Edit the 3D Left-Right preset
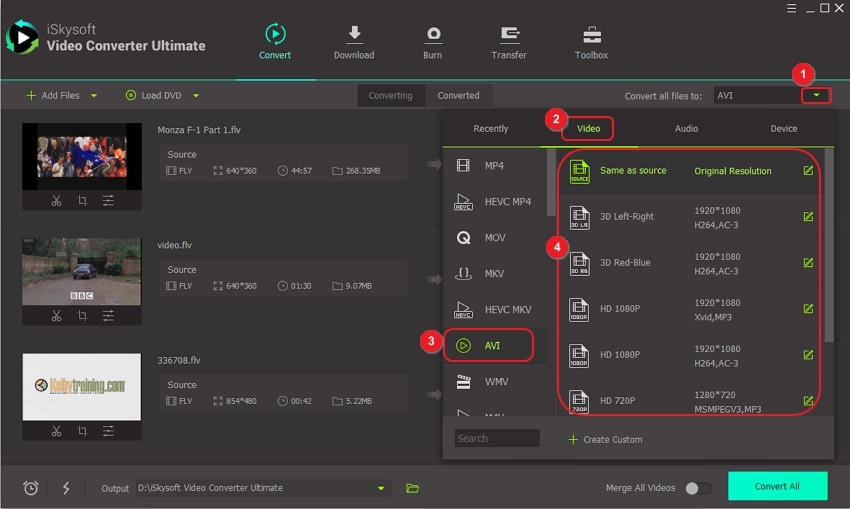Image resolution: width=850 pixels, height=509 pixels. [808, 217]
